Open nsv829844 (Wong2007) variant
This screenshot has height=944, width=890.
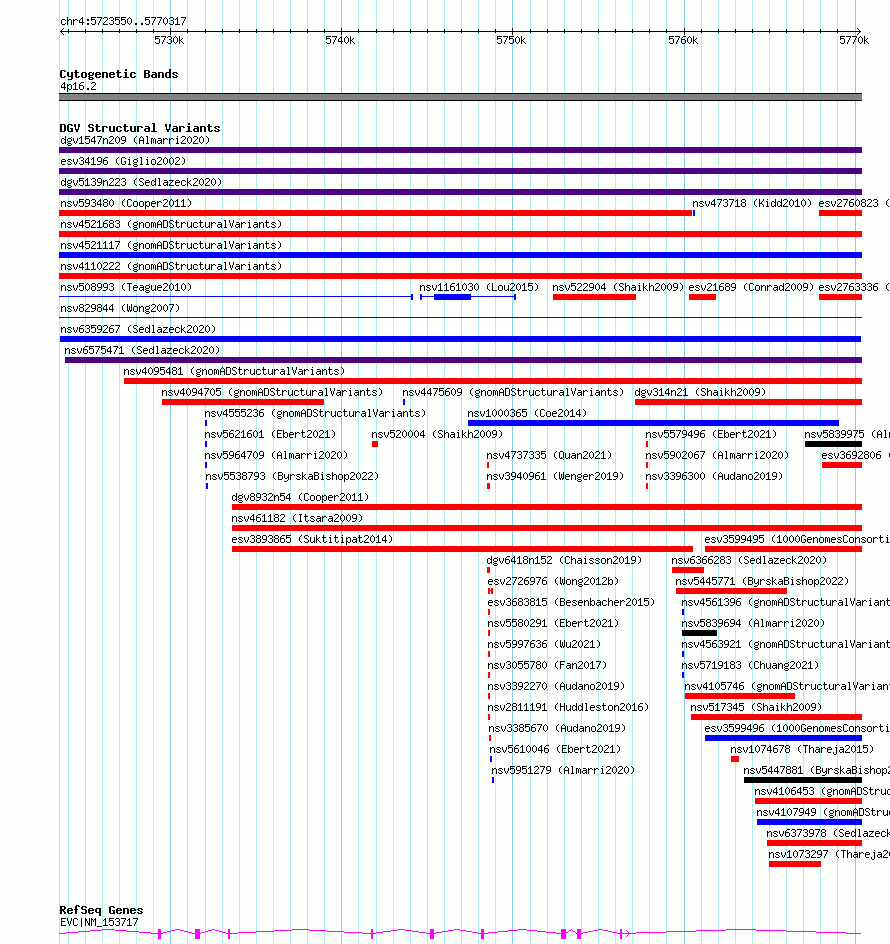click(x=120, y=308)
